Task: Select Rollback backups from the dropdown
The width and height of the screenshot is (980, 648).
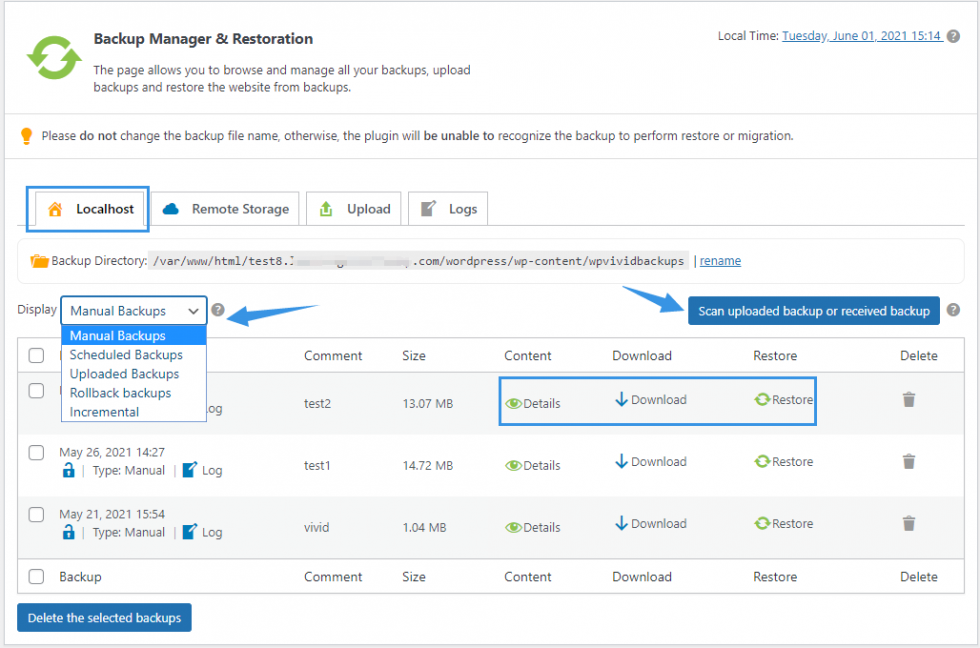Action: coord(123,392)
